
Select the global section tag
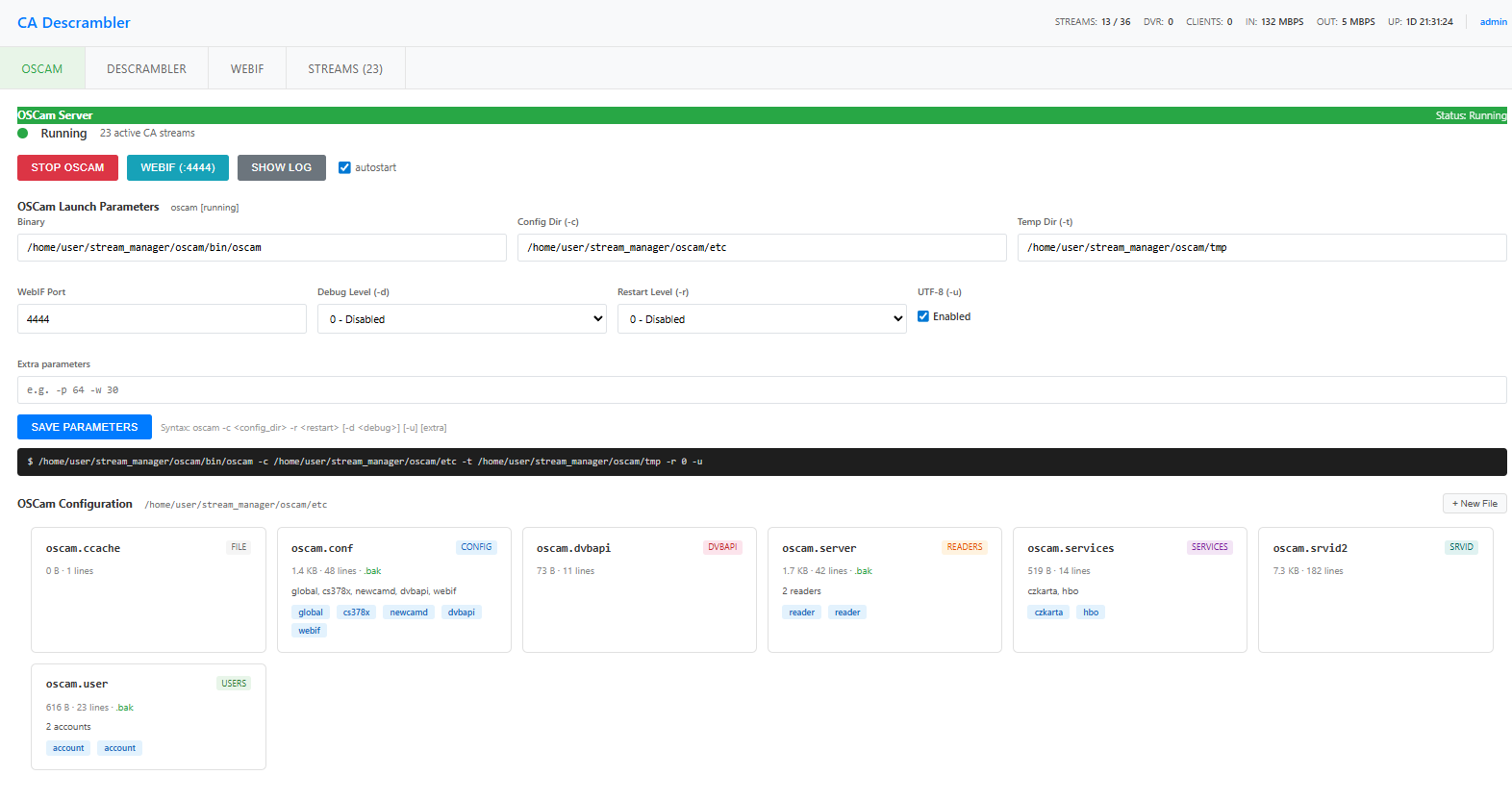[x=311, y=612]
